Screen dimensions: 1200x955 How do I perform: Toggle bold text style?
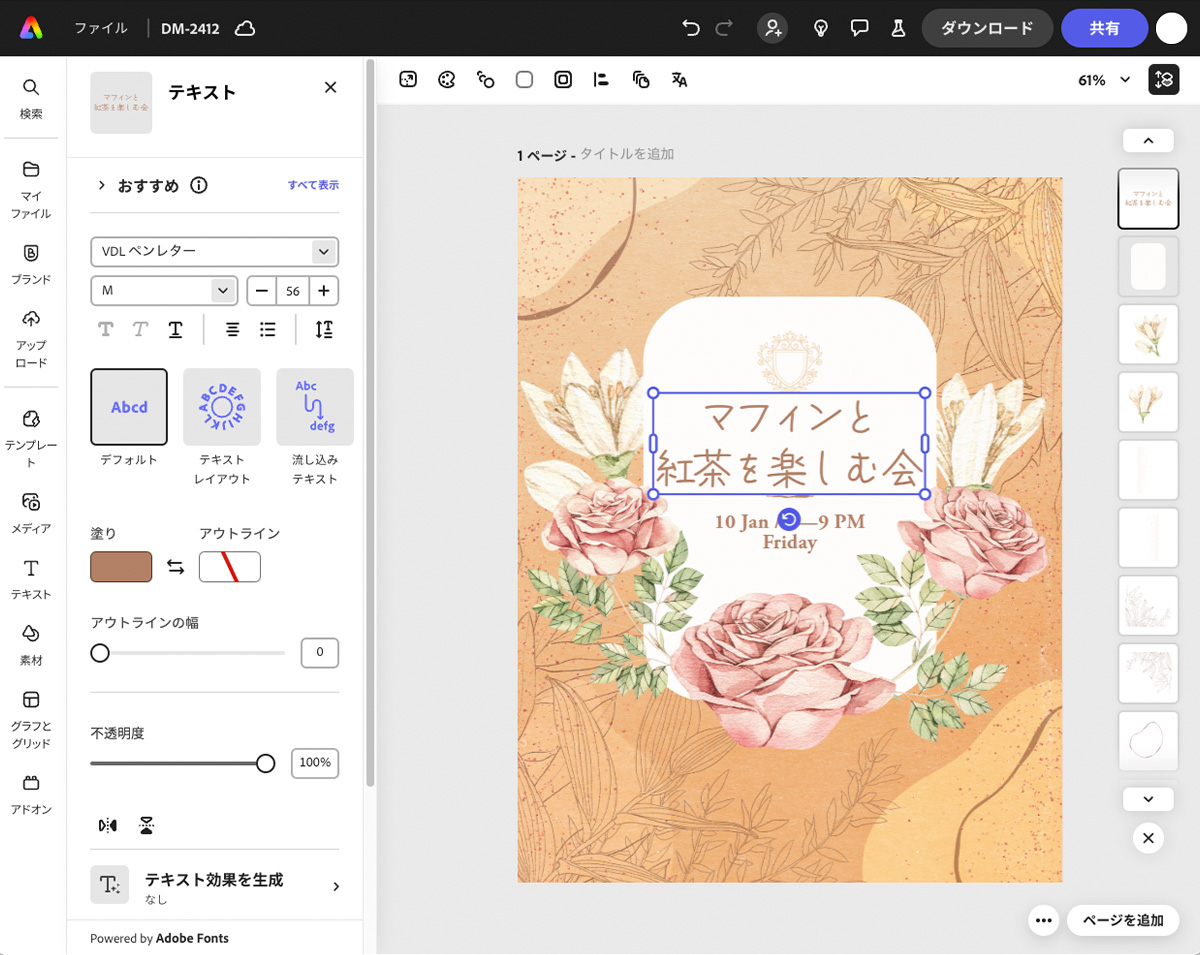click(106, 329)
